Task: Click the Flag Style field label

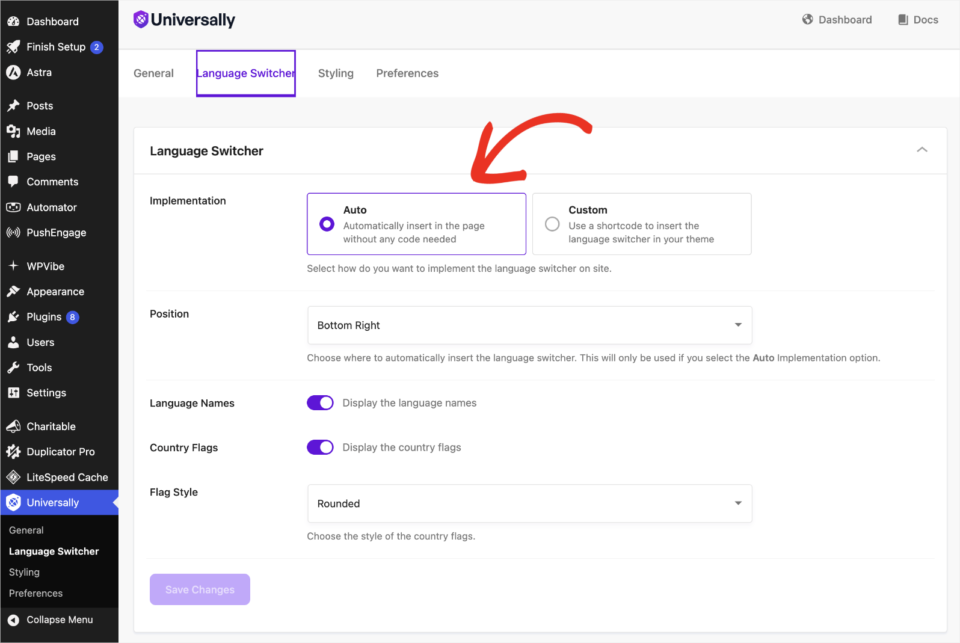Action: pos(174,492)
